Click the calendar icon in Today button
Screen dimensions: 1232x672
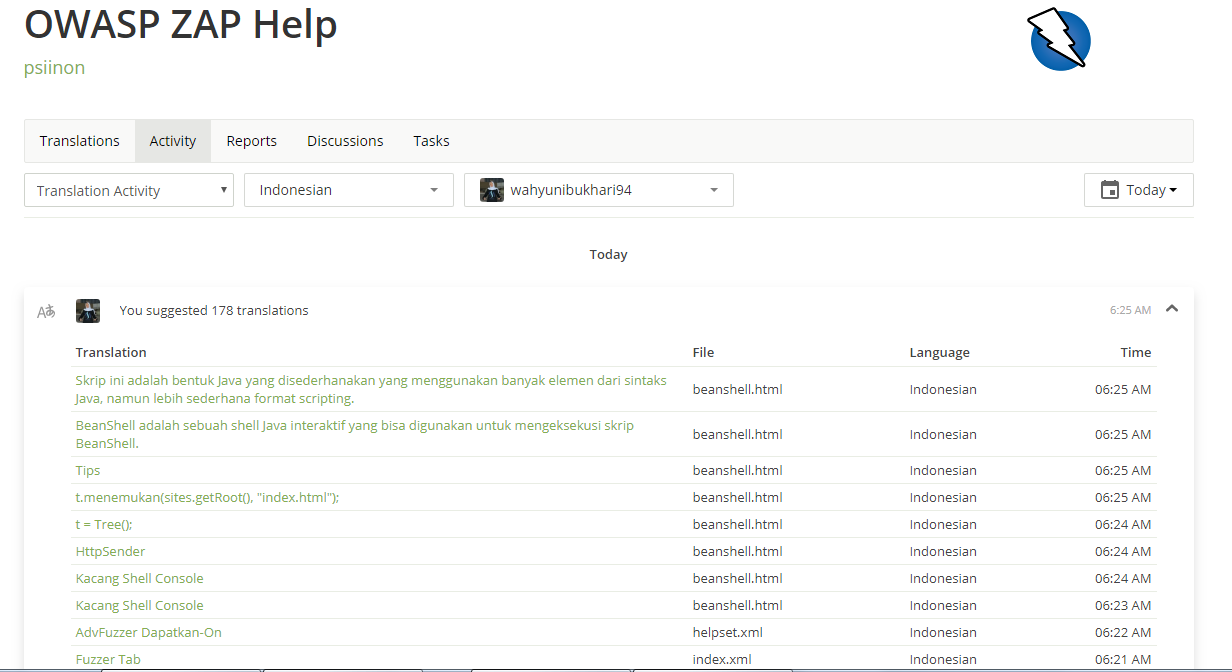click(x=1109, y=190)
